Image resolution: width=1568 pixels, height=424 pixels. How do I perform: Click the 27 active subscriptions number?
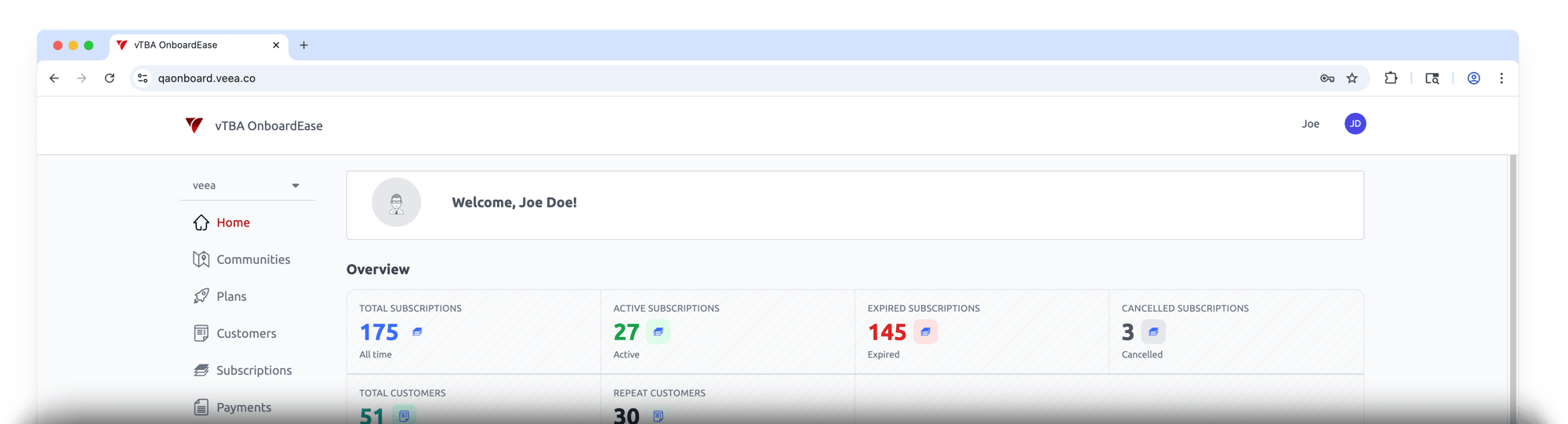pos(626,332)
